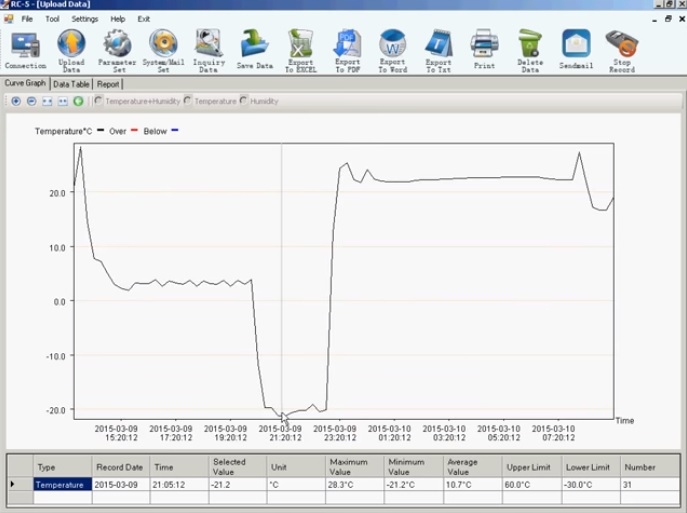Screen dimensions: 687x513
Task: Open Parameter Set from the toolbar
Action: coord(117,45)
